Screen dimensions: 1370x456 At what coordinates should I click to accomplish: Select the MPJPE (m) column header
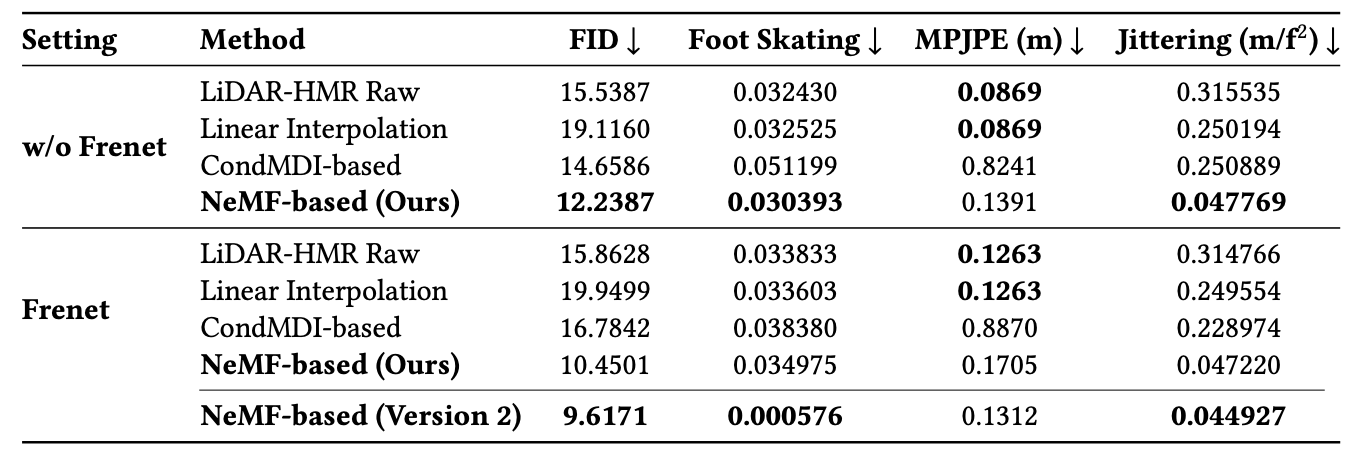(x=999, y=42)
